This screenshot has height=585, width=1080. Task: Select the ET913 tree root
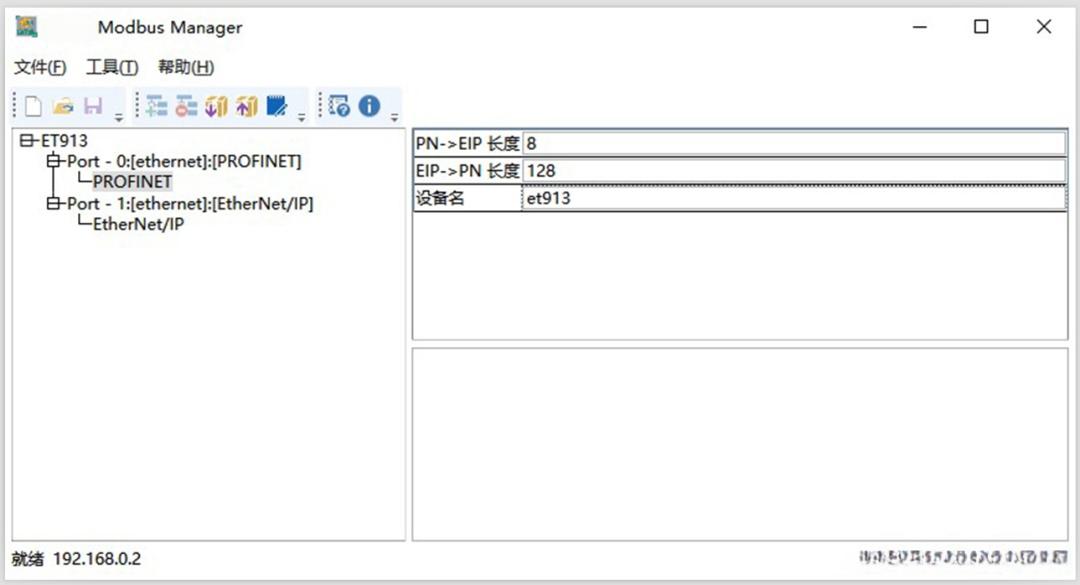(x=64, y=141)
